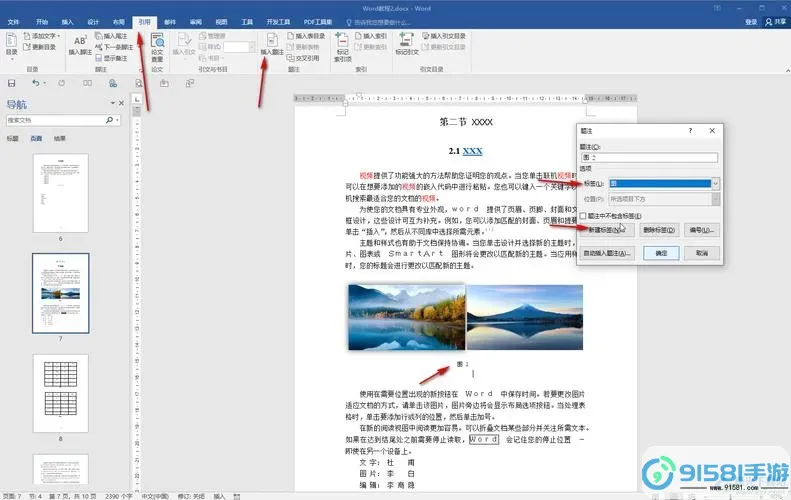Tick the 题注中不包含标签 checkbox
Image resolution: width=791 pixels, height=500 pixels.
(x=583, y=215)
